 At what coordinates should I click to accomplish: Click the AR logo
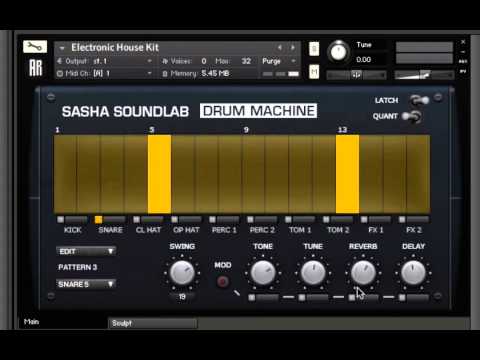tap(36, 68)
